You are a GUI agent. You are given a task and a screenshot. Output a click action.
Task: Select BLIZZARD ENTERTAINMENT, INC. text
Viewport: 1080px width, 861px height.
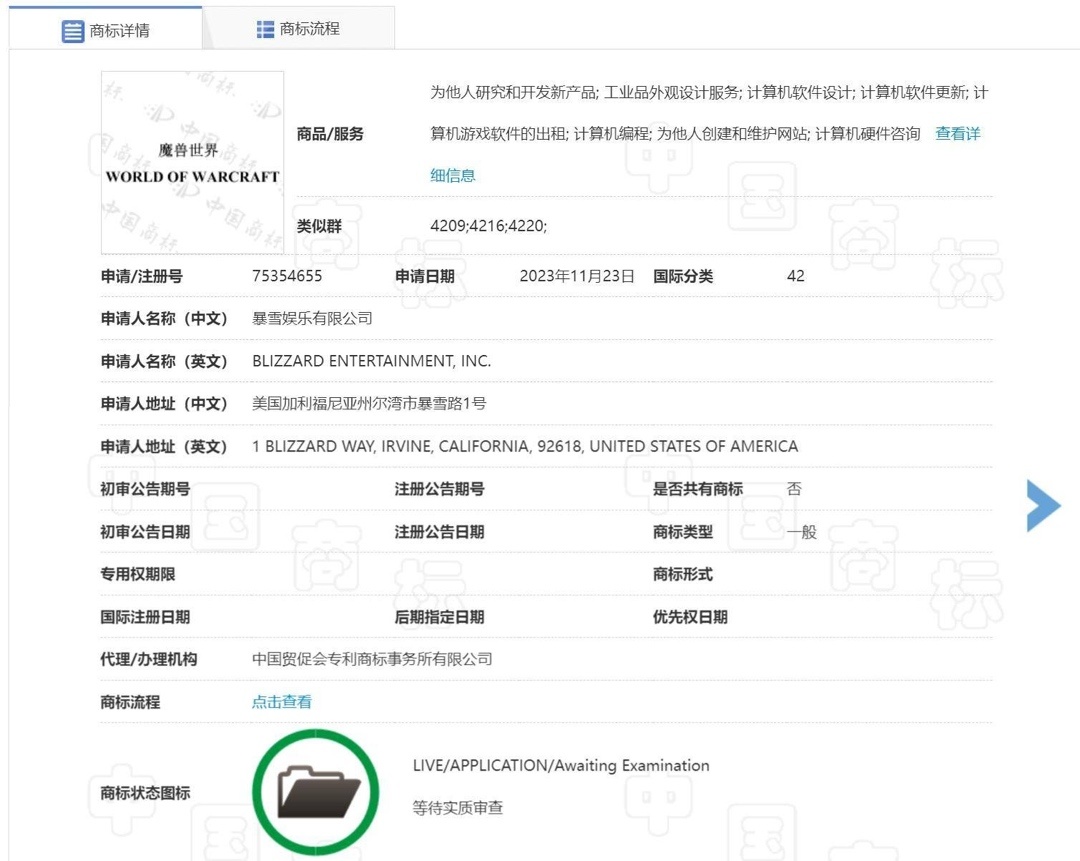pyautogui.click(x=371, y=361)
